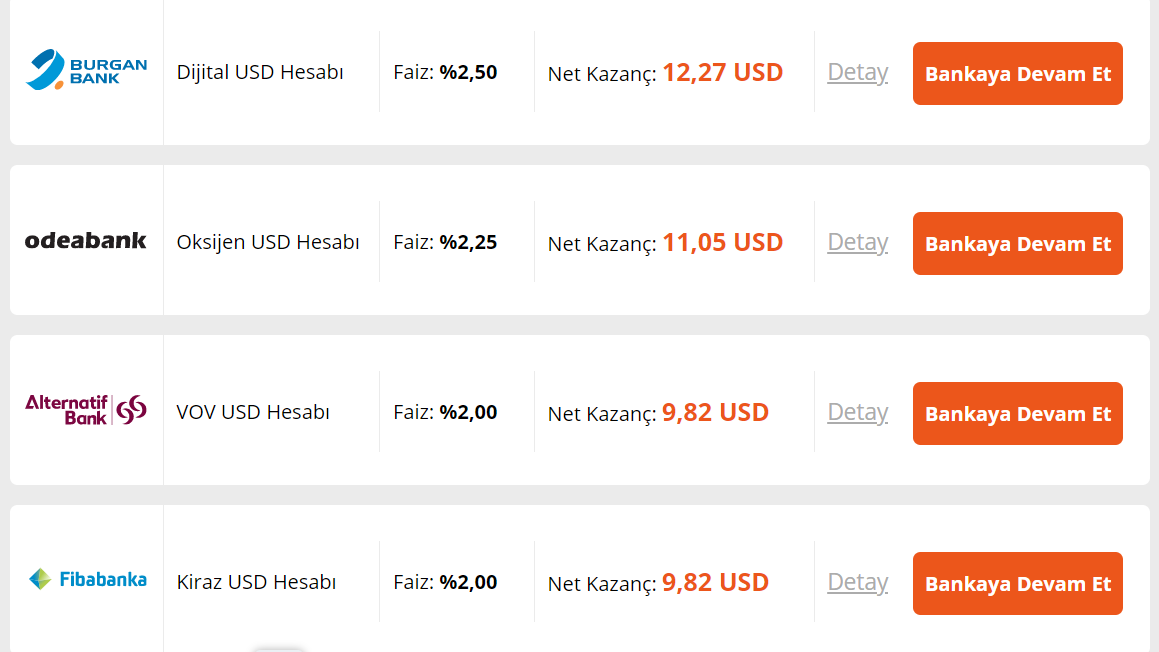1159x652 pixels.
Task: Click the Fibabanka logo
Action: (x=87, y=579)
